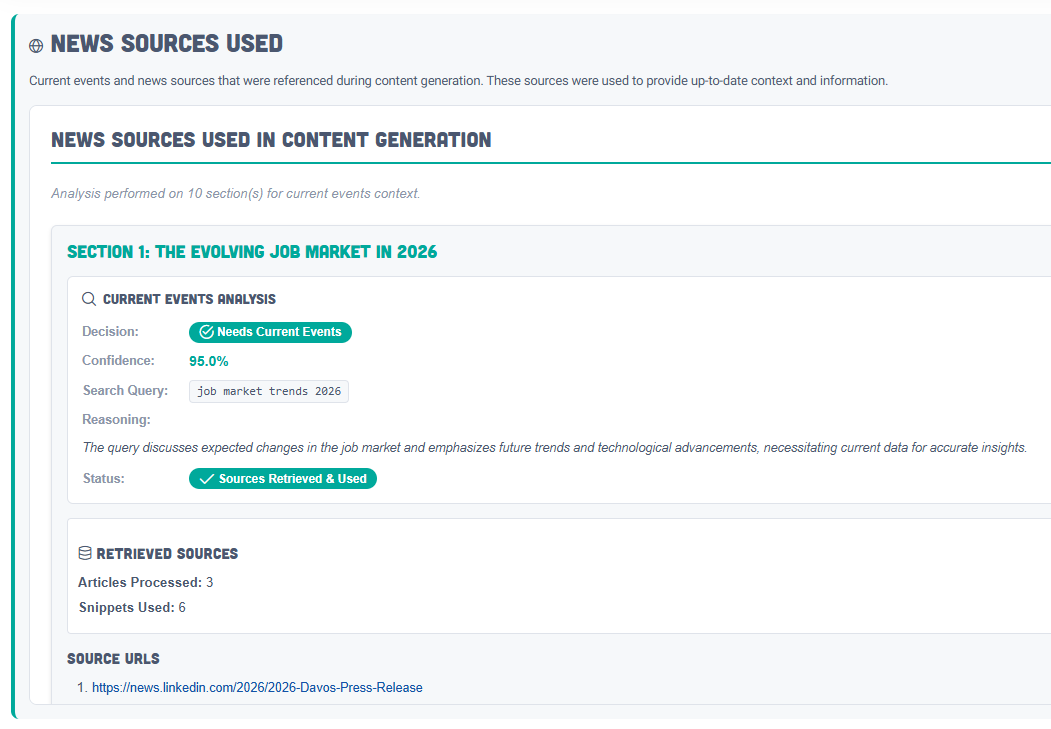Click the checkmark icon in Sources Retrieved badge
The width and height of the screenshot is (1051, 729).
point(207,479)
